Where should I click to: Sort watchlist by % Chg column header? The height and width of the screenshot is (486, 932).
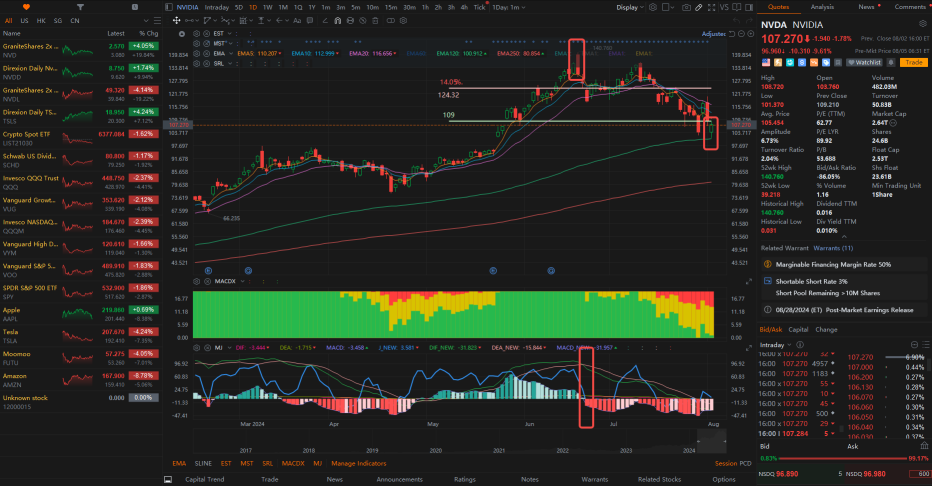pyautogui.click(x=149, y=33)
